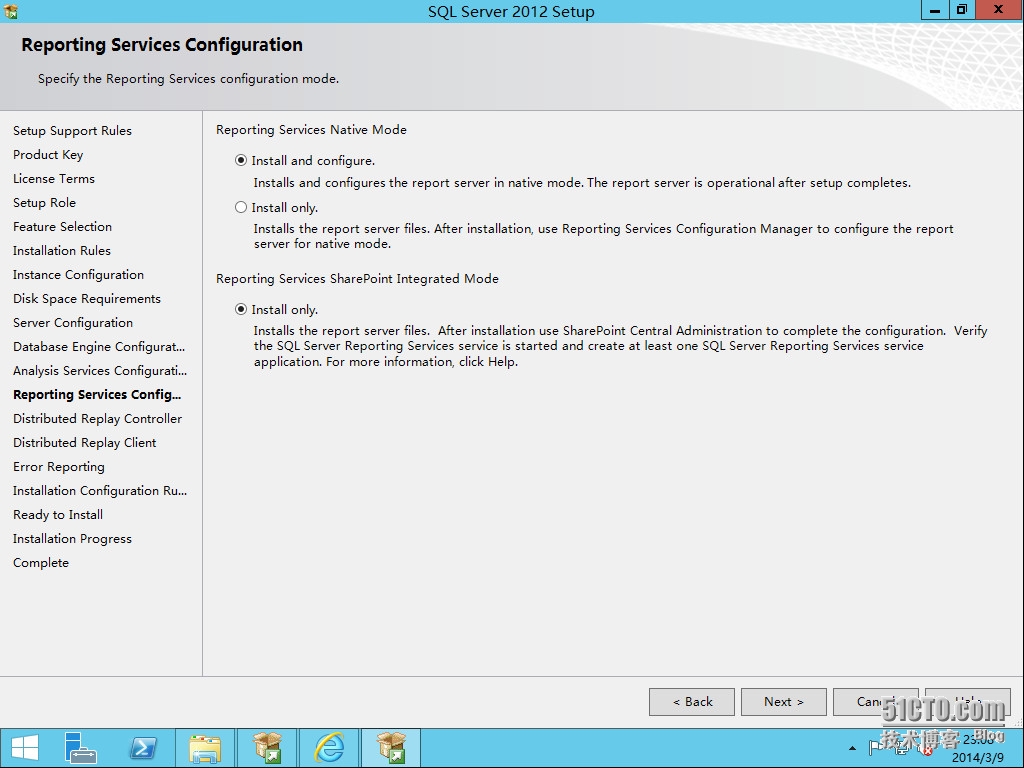Click 'Reporting Services Native Mode' heading
The image size is (1024, 768).
coord(312,129)
